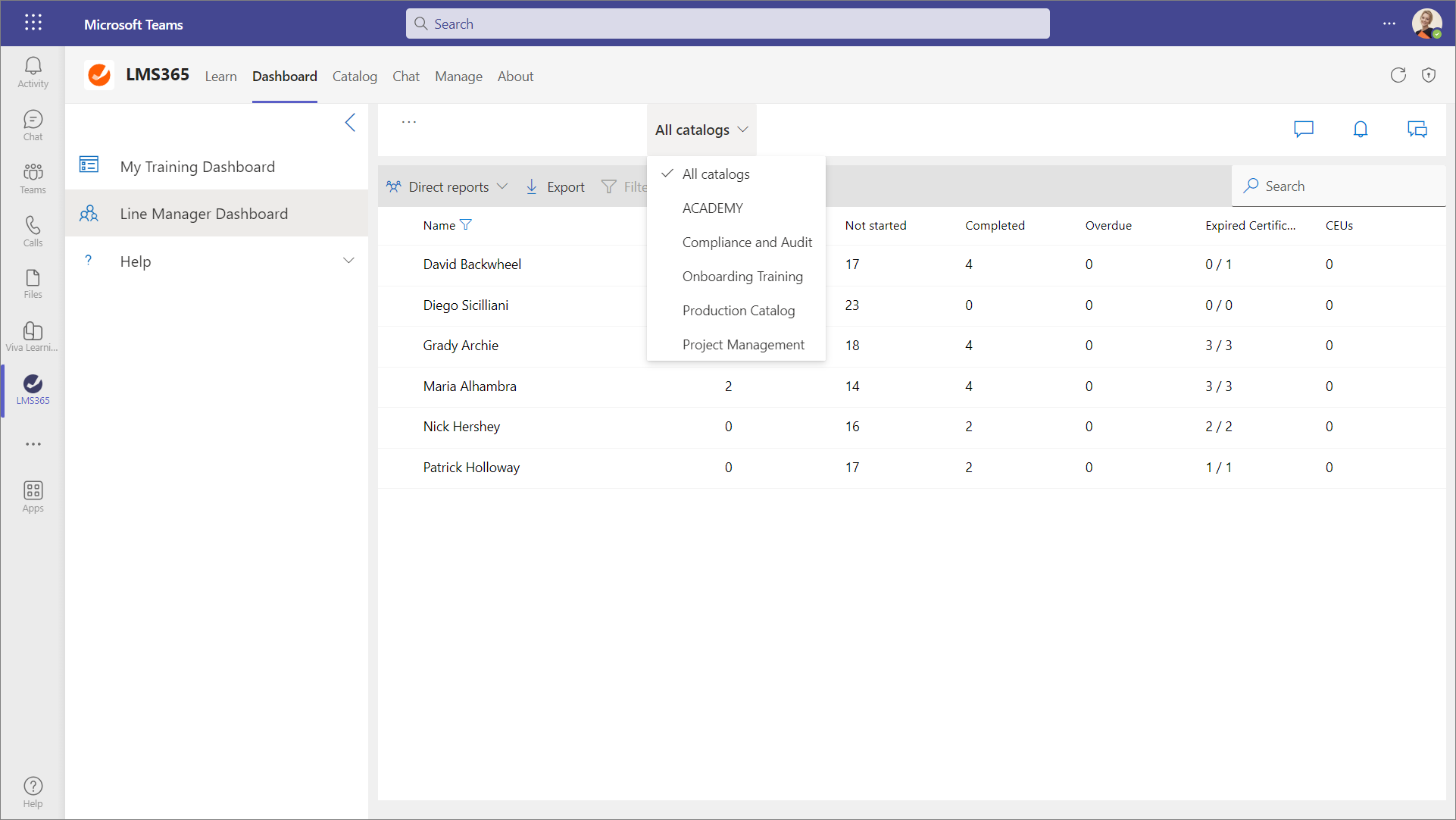Switch to the Manage tab
The height and width of the screenshot is (820, 1456).
[458, 77]
